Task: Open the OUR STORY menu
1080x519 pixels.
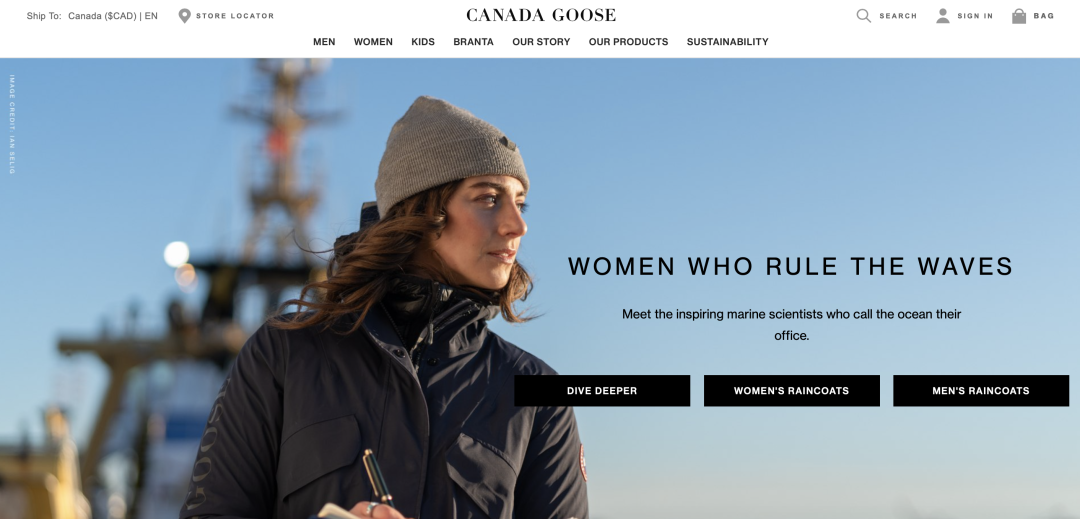Action: pos(541,42)
